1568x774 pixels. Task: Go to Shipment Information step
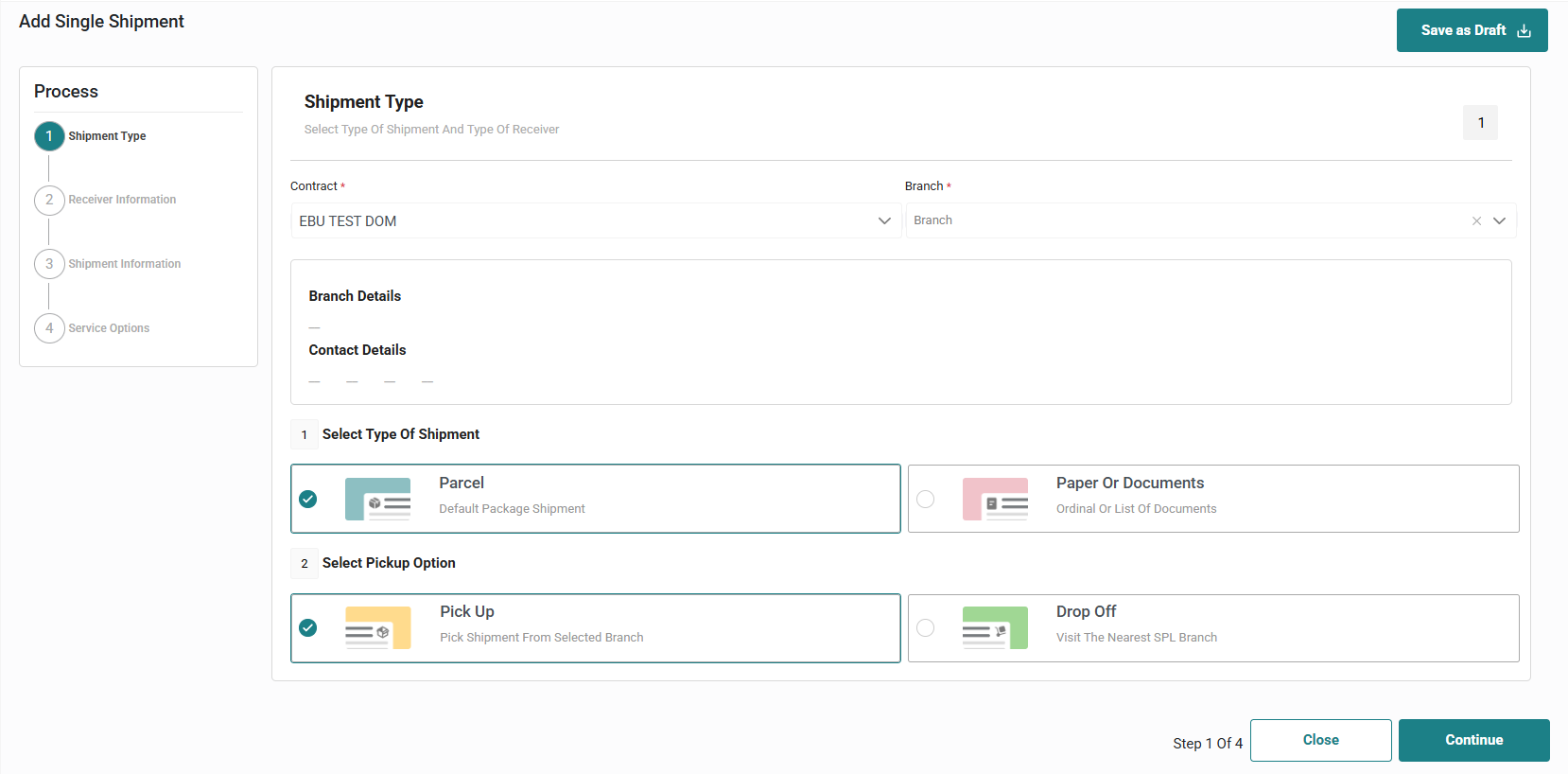pos(124,264)
